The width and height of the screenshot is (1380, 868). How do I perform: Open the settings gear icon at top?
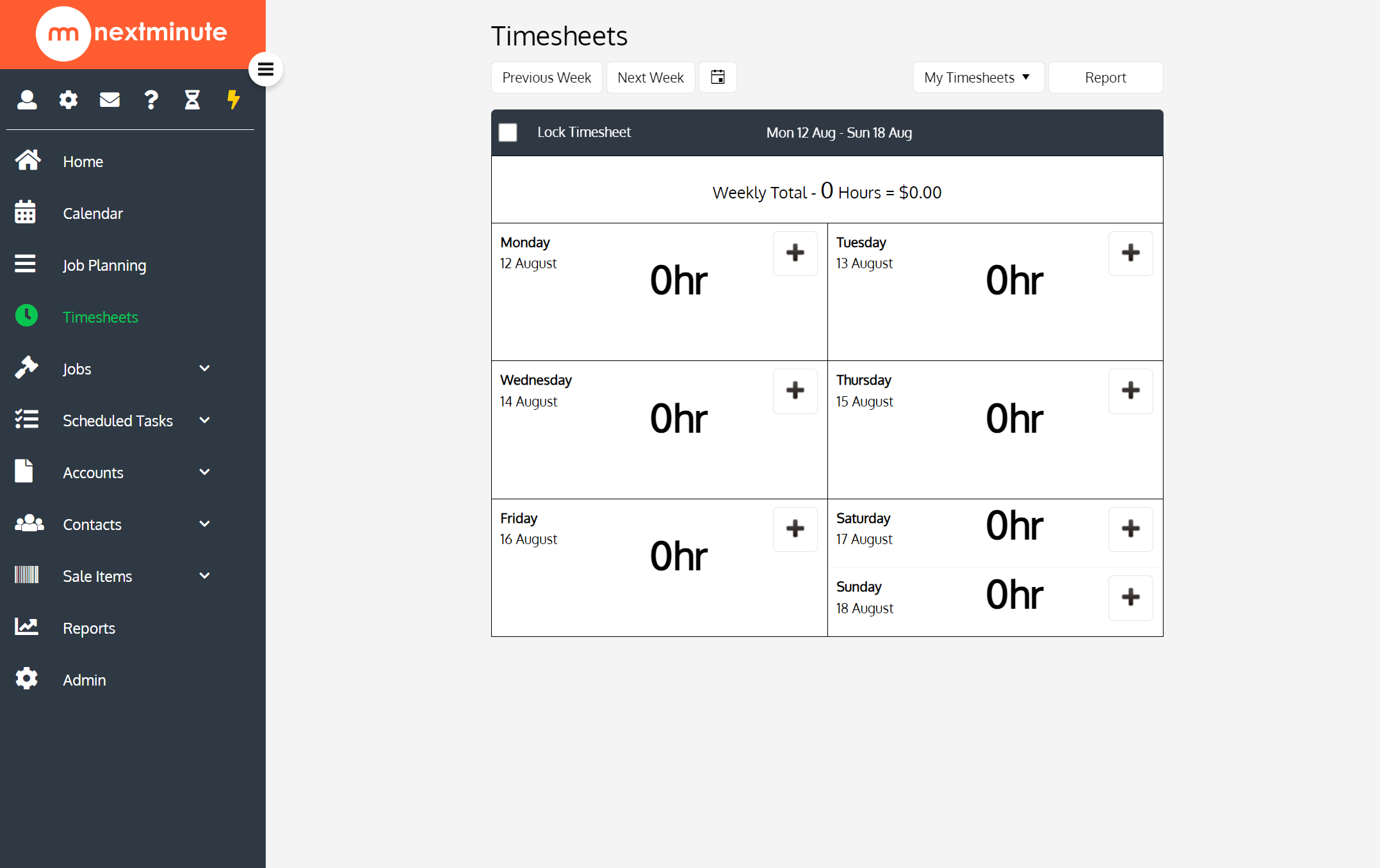[68, 99]
